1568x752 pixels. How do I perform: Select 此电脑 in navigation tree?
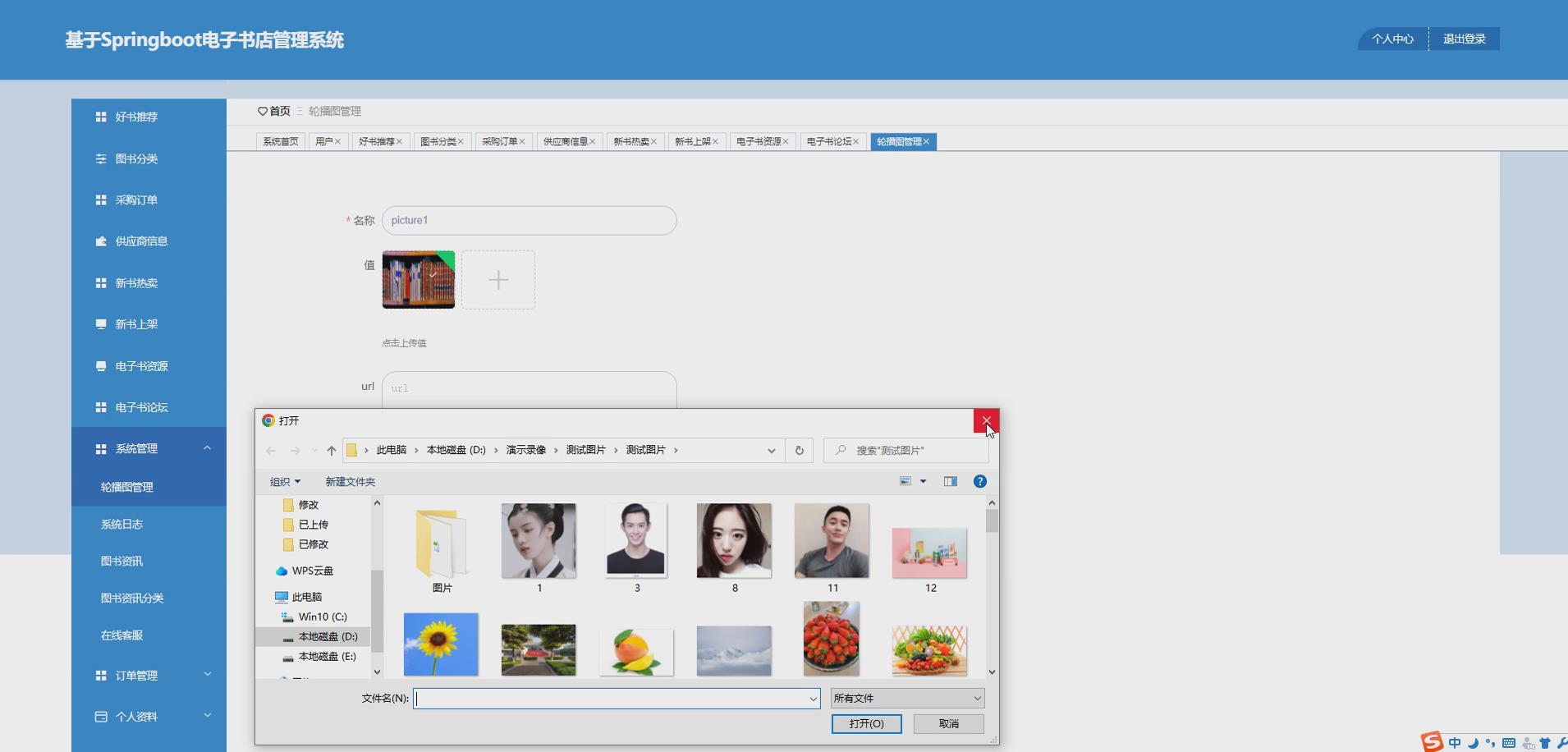coord(299,597)
